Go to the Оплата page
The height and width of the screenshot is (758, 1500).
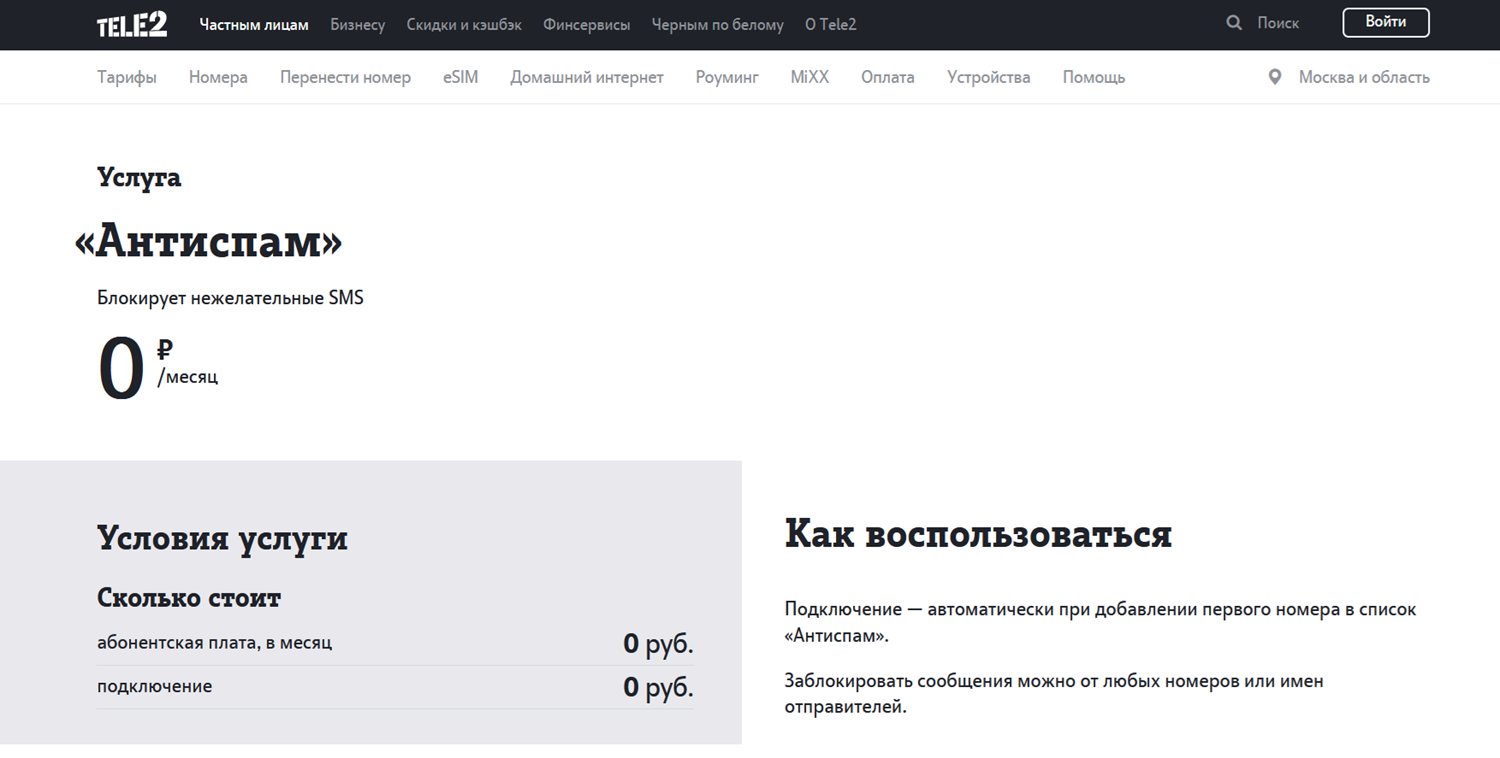(888, 77)
